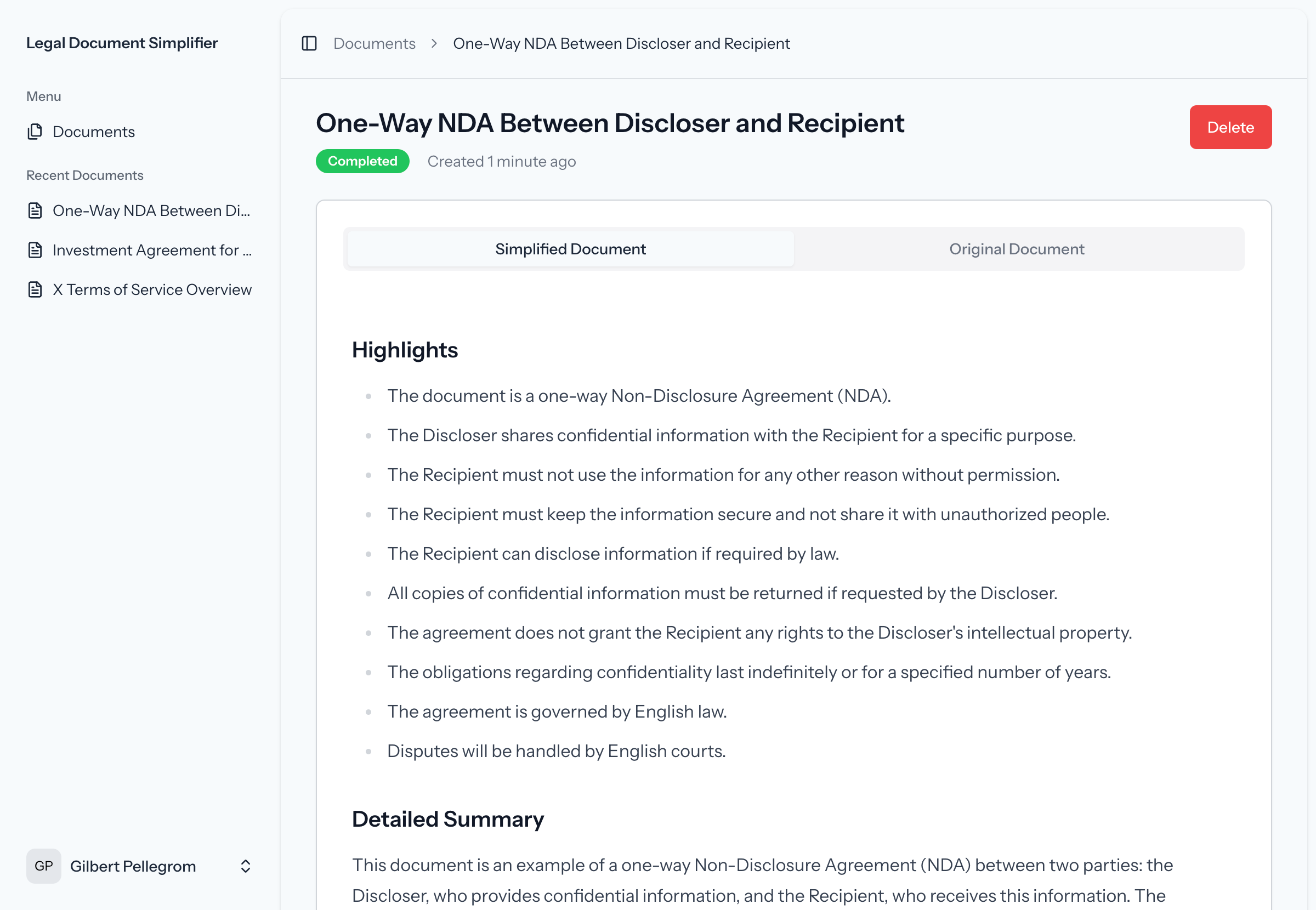Open X Terms of Service Overview document

click(152, 289)
